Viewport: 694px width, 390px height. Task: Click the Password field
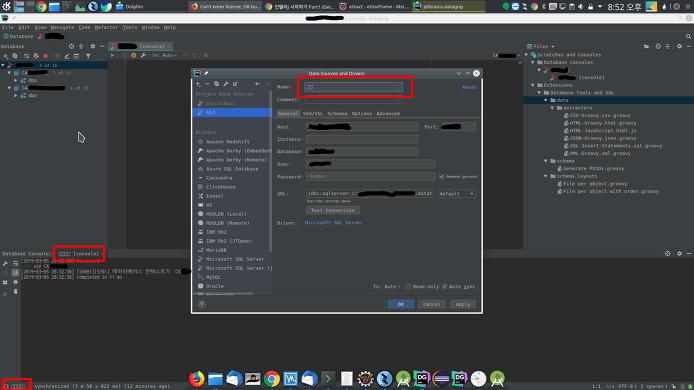coord(370,177)
